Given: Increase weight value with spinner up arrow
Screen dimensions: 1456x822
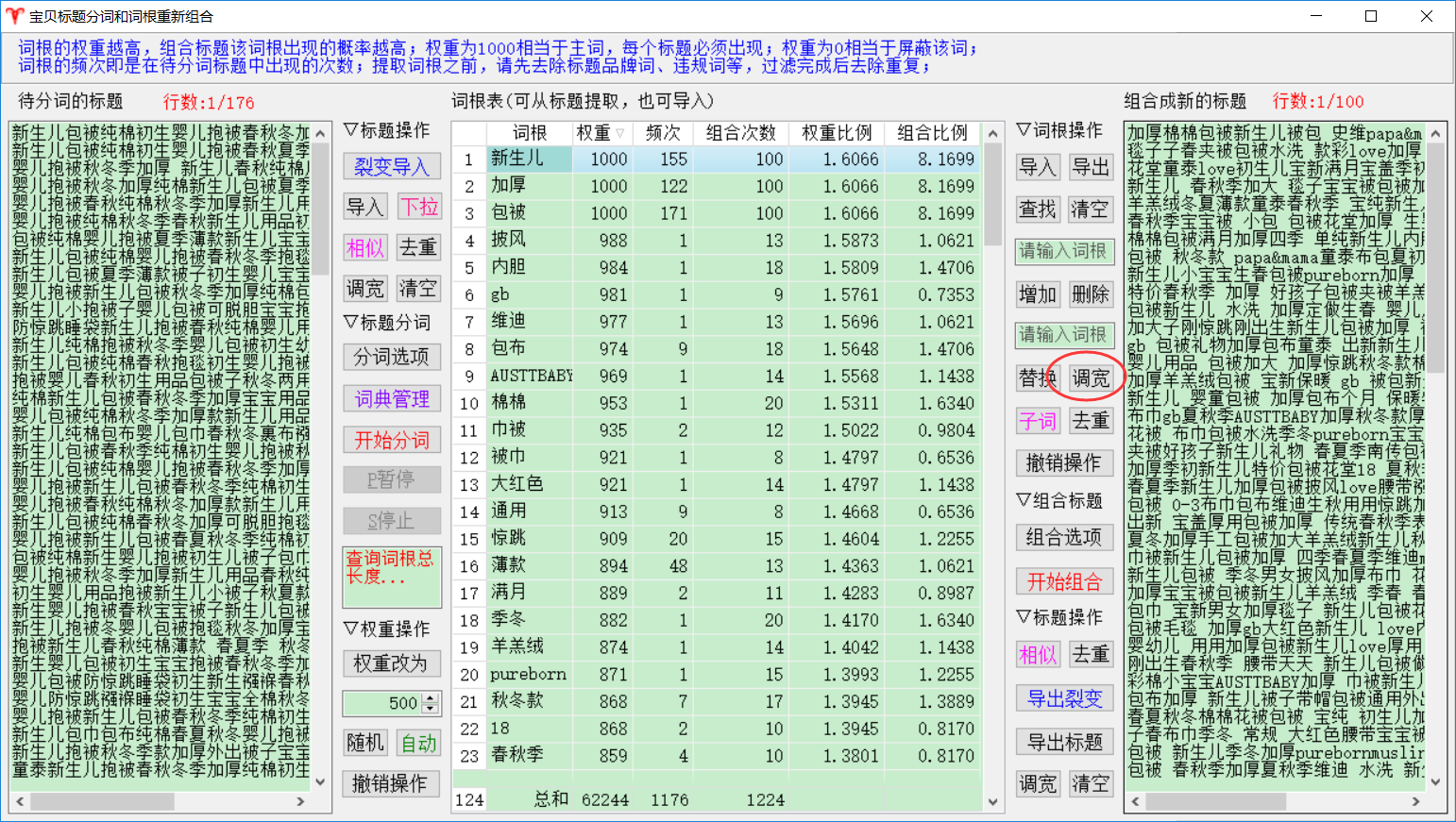Looking at the screenshot, I should point(432,698).
